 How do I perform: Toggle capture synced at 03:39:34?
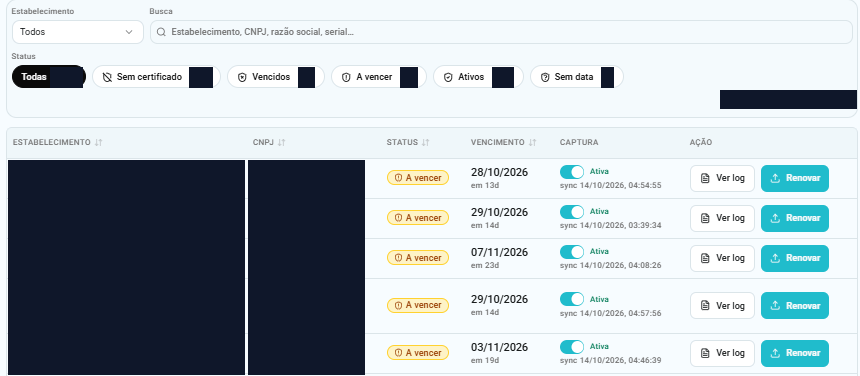(x=572, y=212)
